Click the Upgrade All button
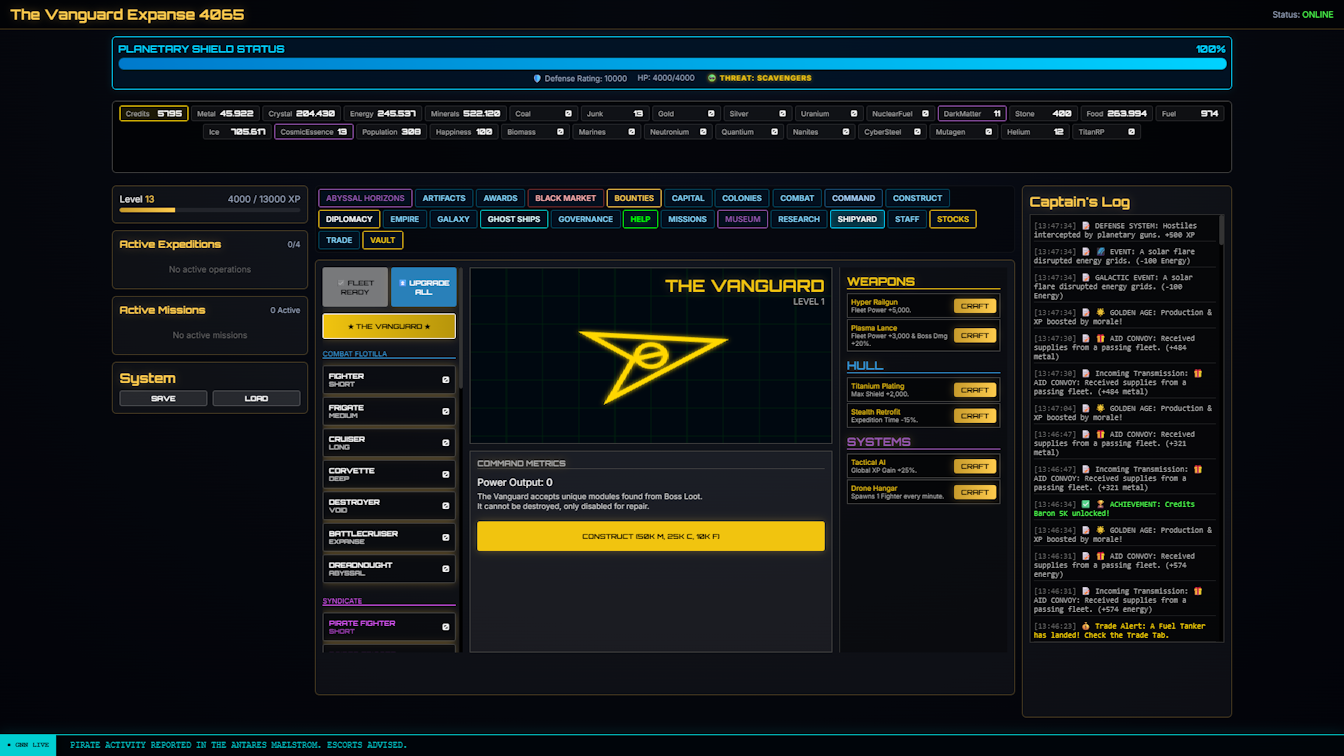Viewport: 1344px width, 756px height. (x=424, y=287)
